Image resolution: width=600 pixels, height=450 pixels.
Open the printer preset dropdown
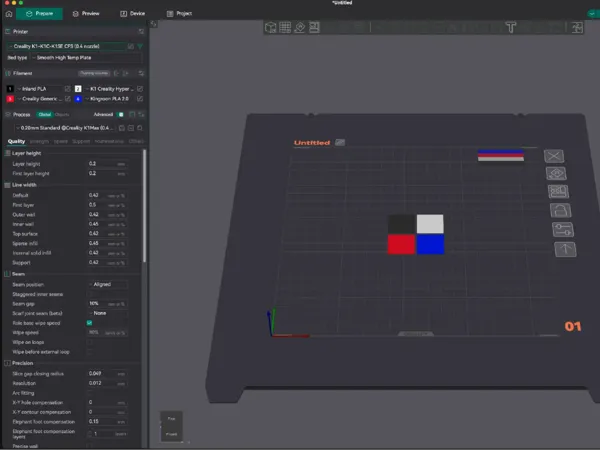[67, 46]
